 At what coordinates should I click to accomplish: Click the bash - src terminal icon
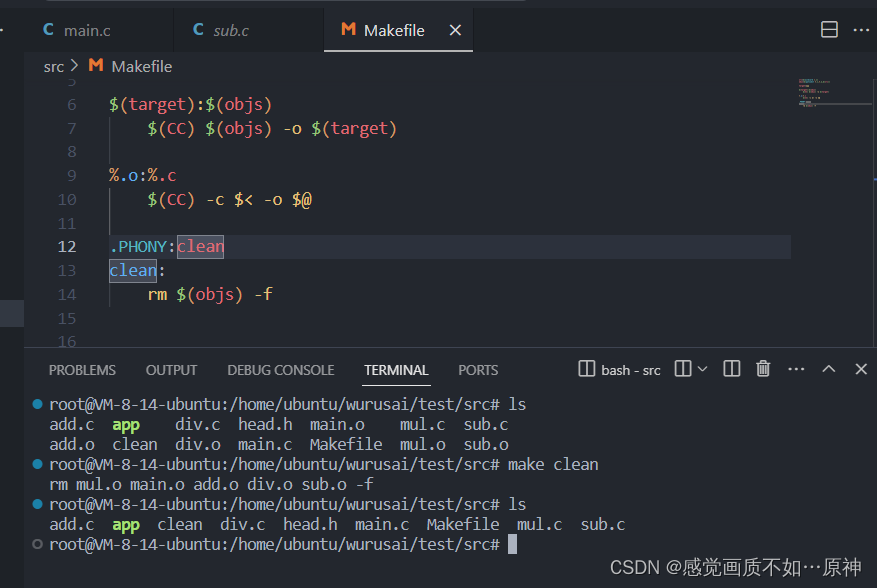586,369
